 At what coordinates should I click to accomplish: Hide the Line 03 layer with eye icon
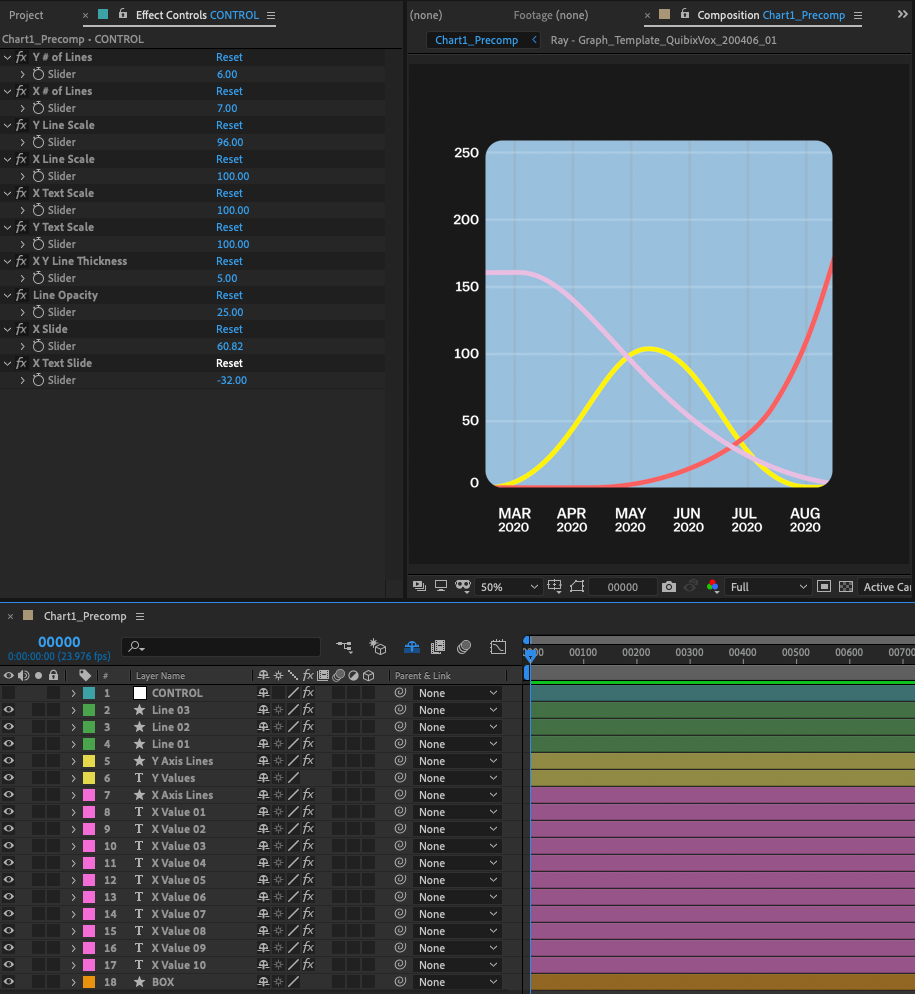9,710
